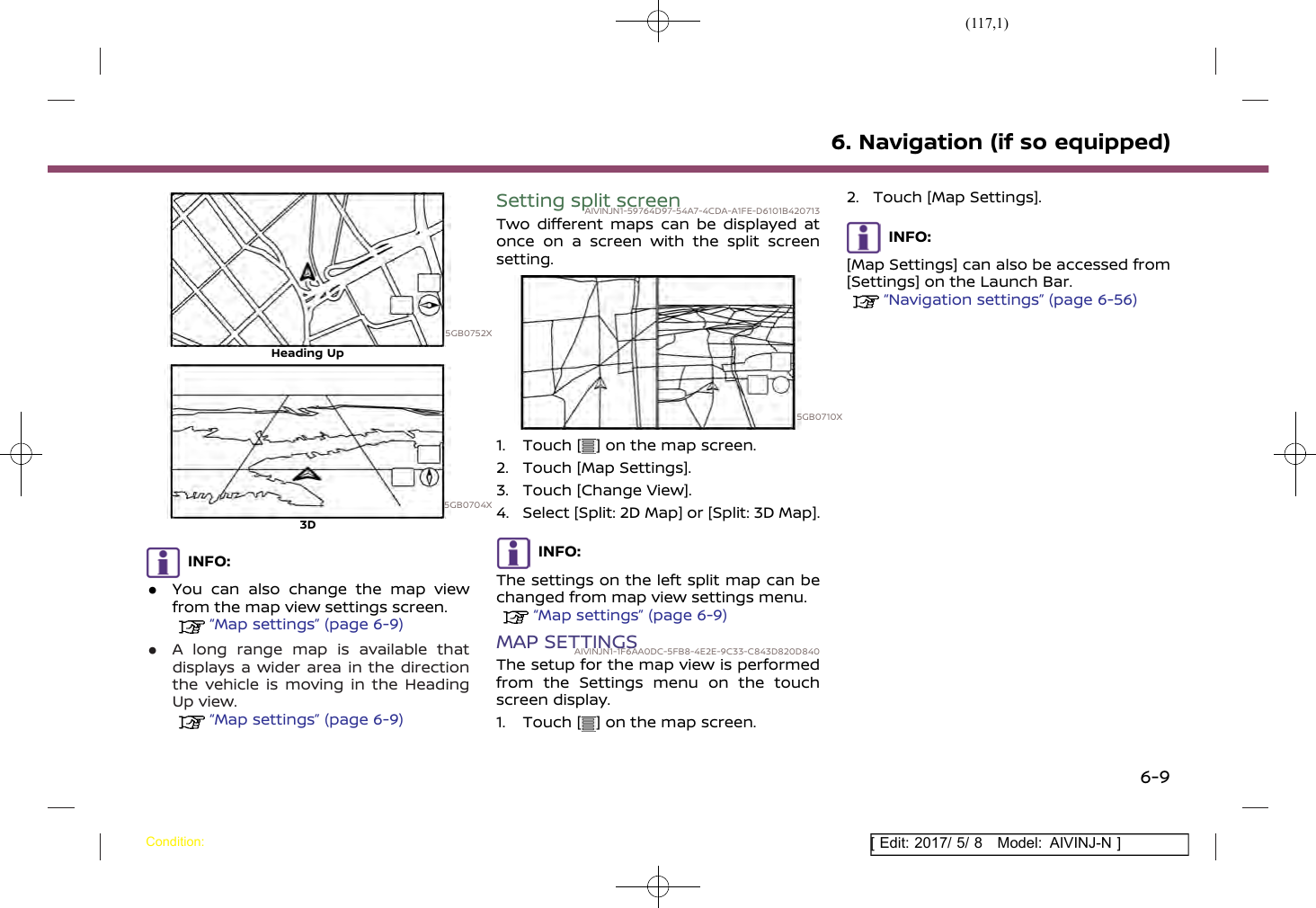Click the pointing-hand icon before Navigation settings reference
The width and height of the screenshot is (1316, 908).
(x=866, y=301)
